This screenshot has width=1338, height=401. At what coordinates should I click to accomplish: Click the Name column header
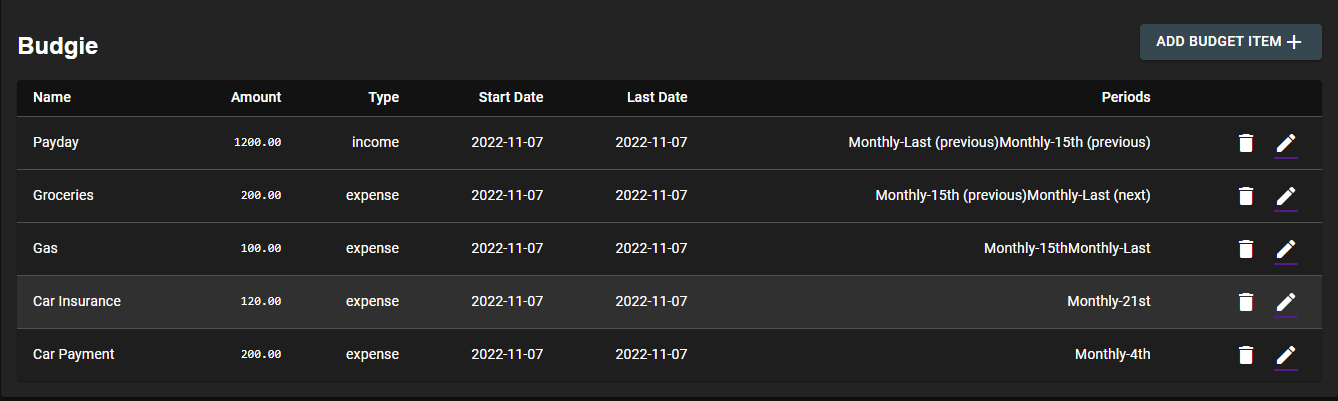52,98
